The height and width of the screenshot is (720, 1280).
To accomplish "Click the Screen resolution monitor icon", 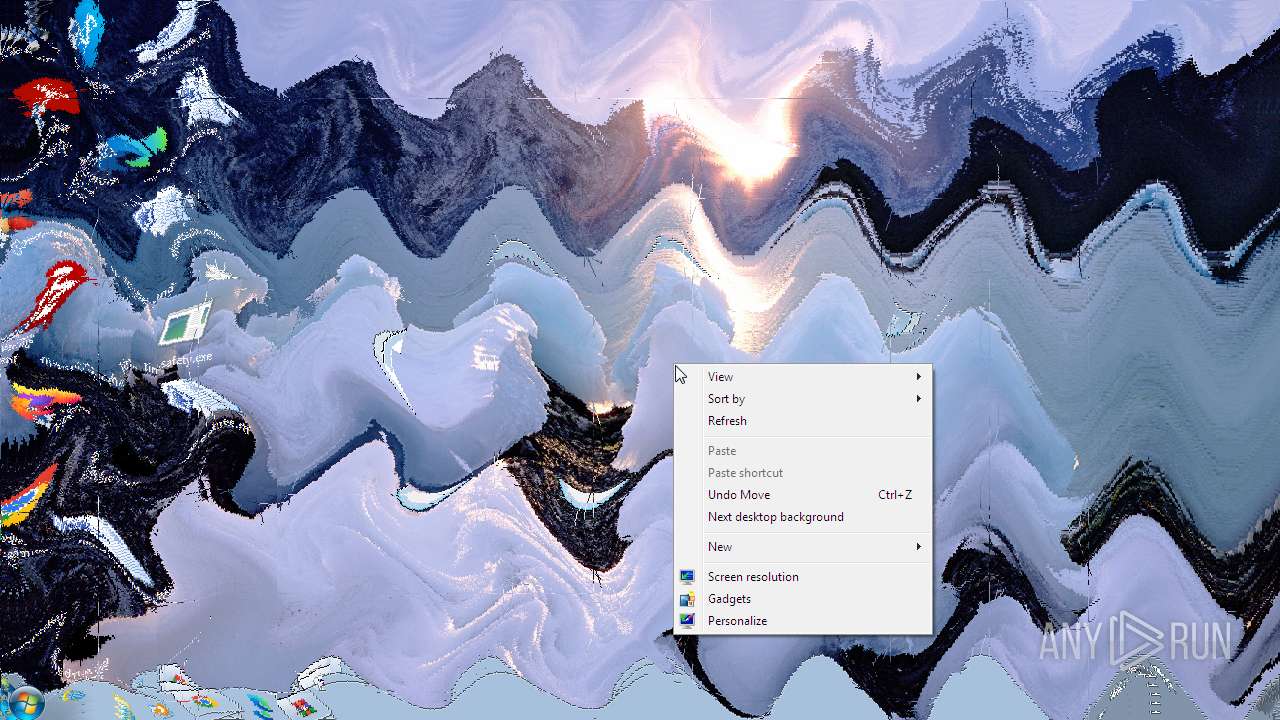I will (x=687, y=577).
